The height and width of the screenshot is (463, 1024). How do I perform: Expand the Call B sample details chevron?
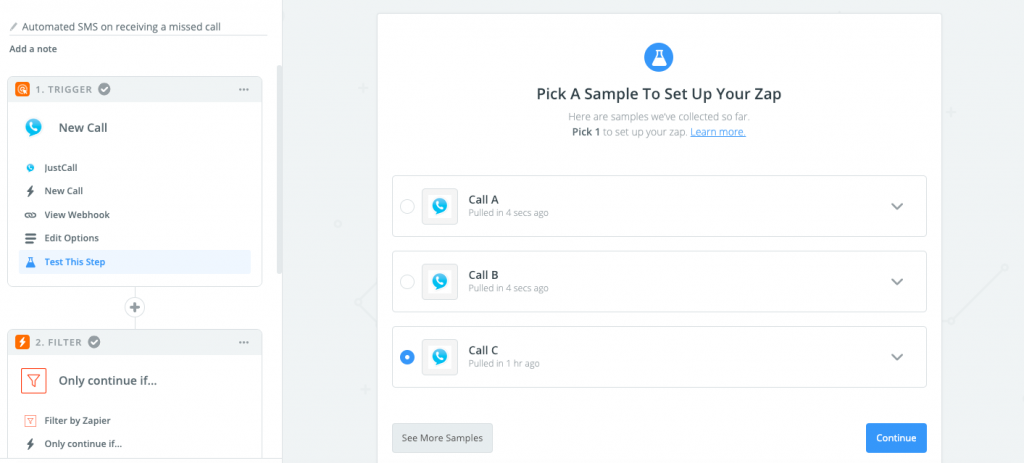point(897,282)
